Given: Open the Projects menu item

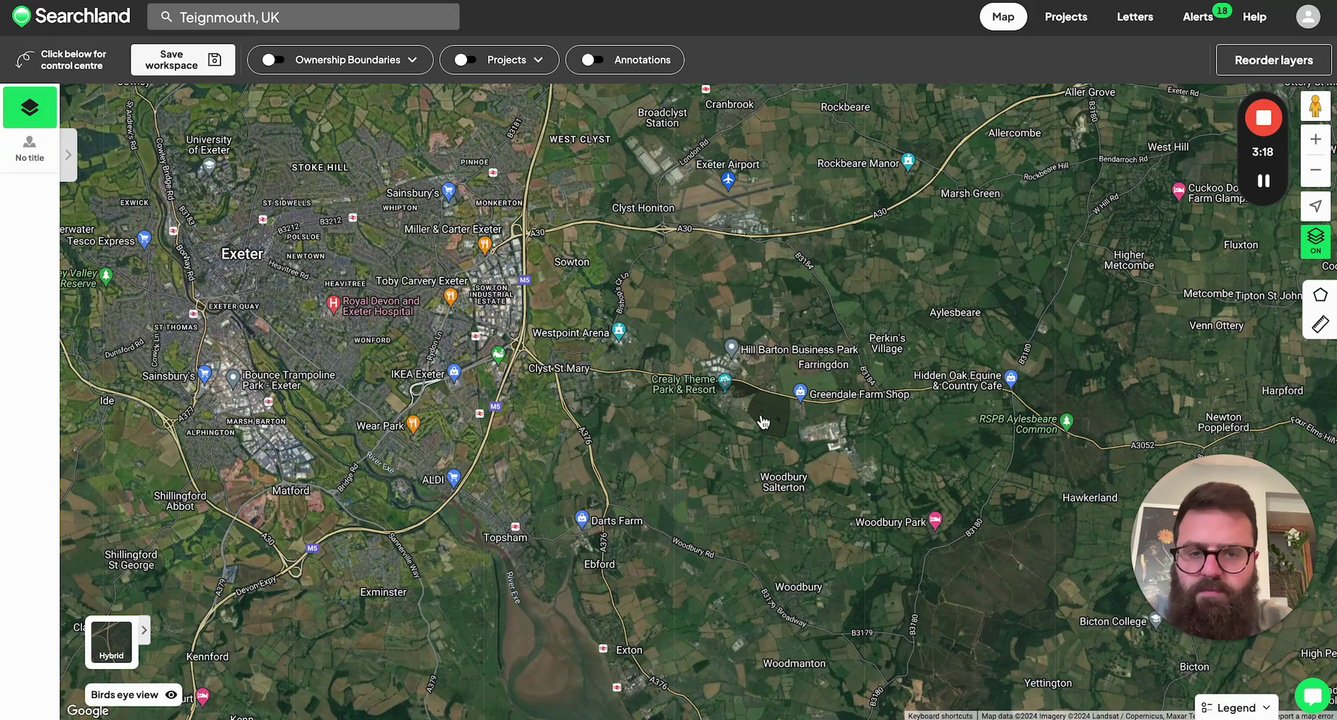Looking at the screenshot, I should point(1066,17).
